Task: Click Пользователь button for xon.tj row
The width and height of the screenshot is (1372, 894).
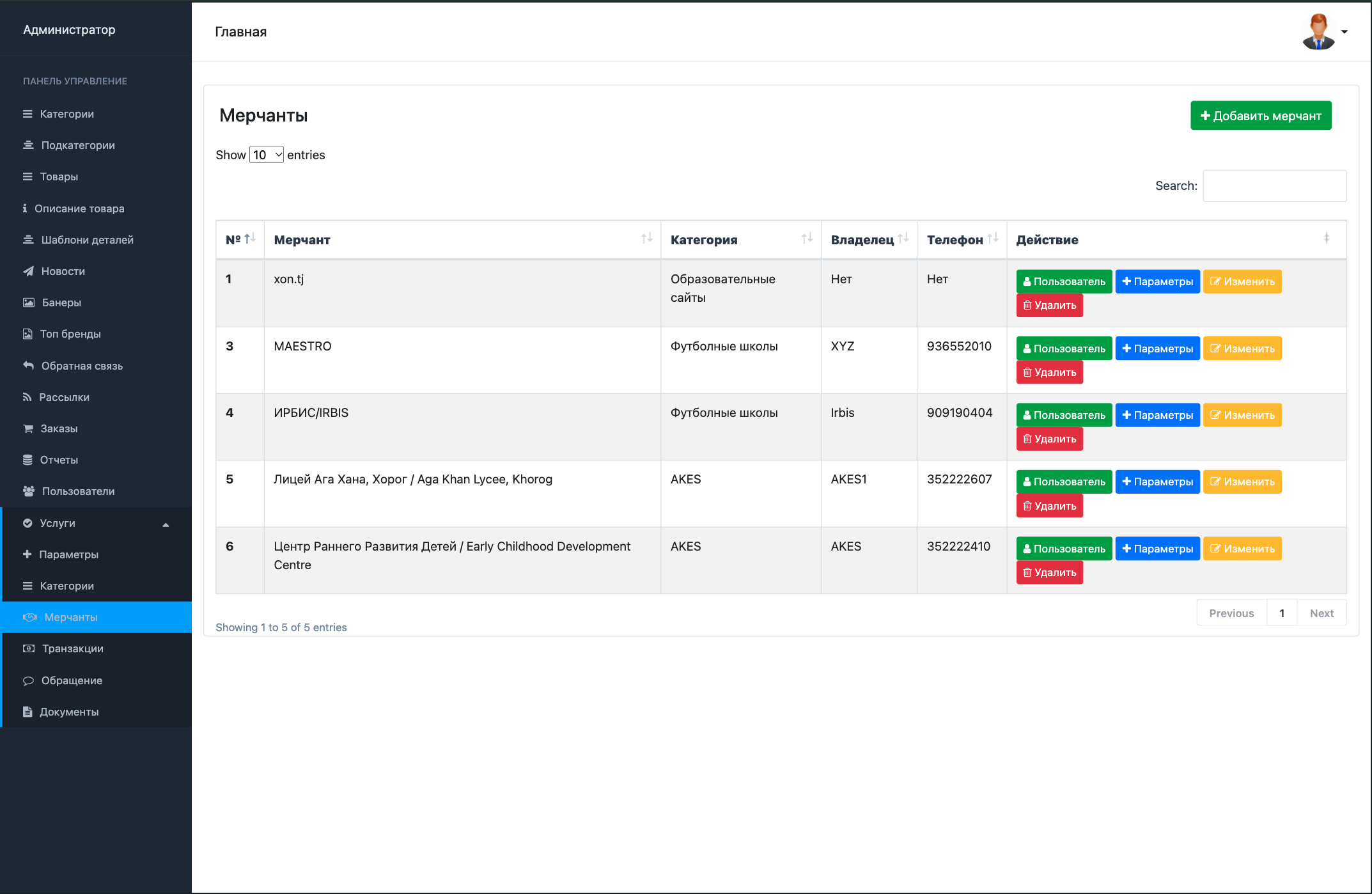Action: point(1064,281)
